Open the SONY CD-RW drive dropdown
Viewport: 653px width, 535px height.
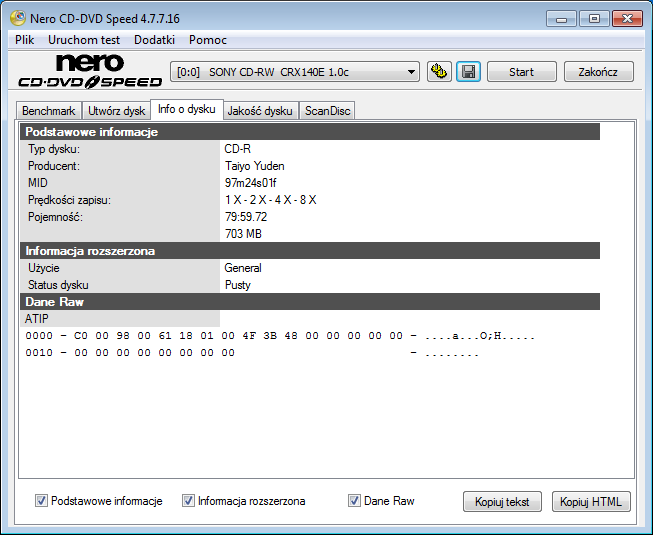click(295, 72)
